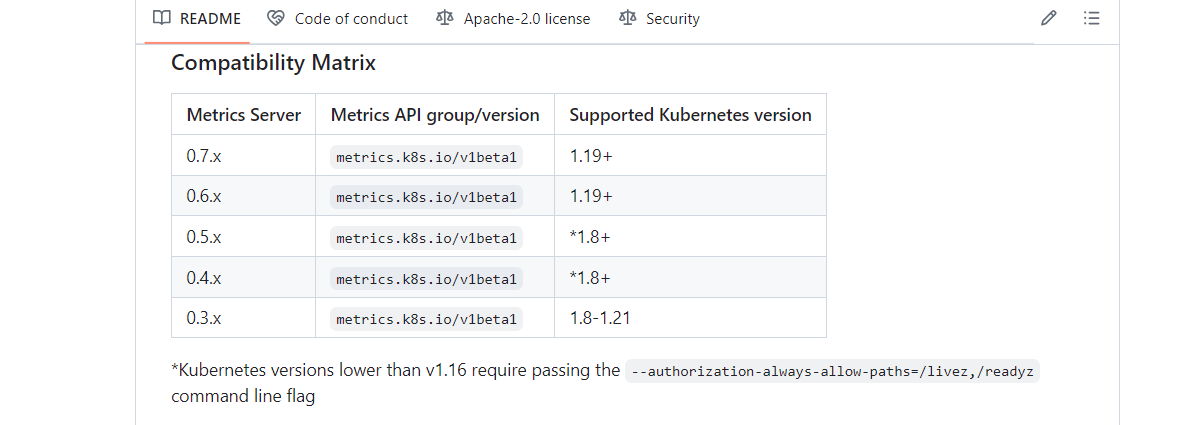Select the 0.3.x Metrics Server cell

204,319
